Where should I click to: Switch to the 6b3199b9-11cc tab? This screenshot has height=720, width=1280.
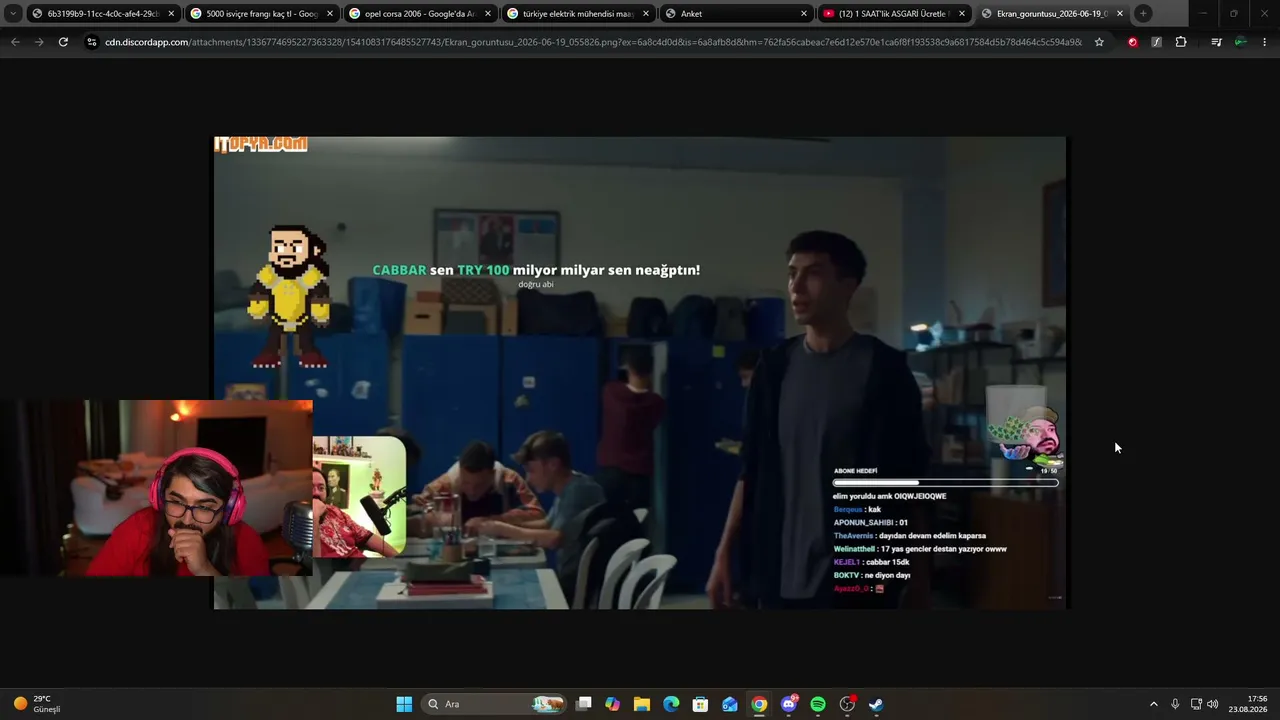point(103,14)
